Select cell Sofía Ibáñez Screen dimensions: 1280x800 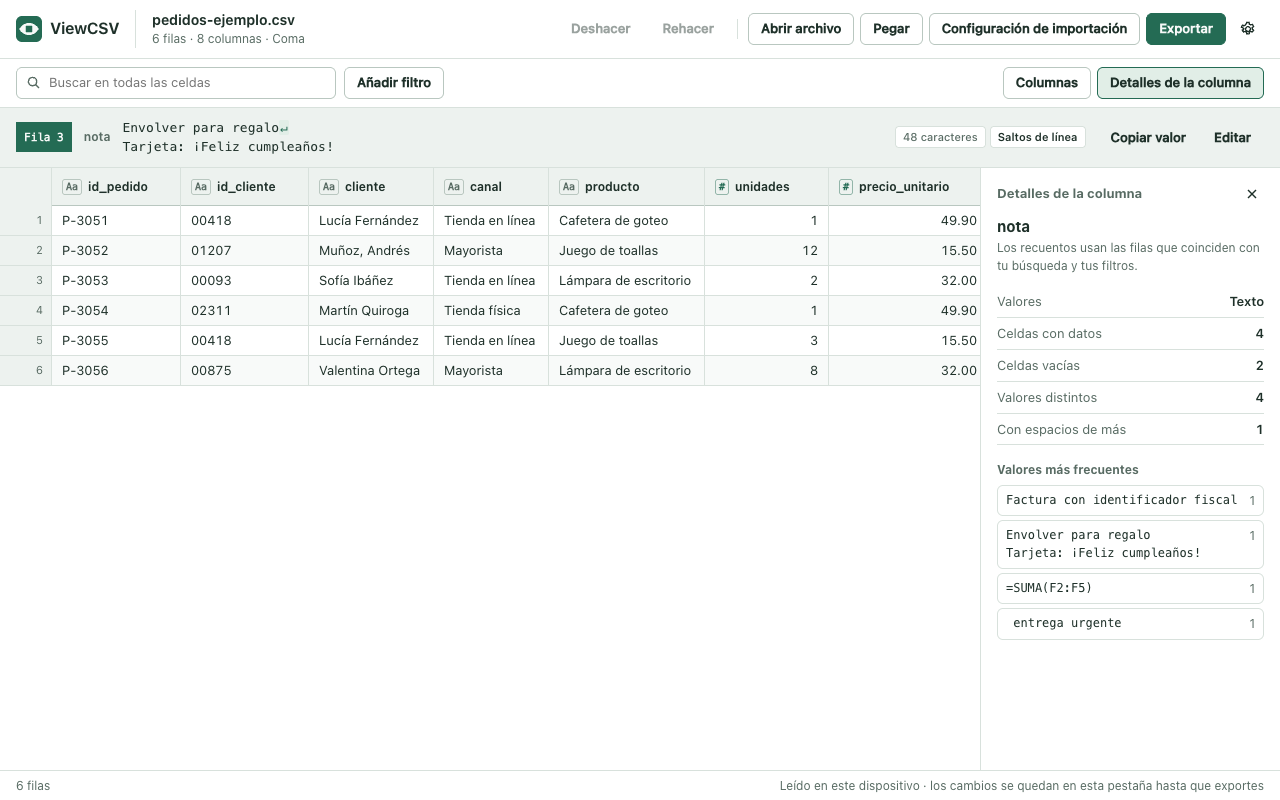point(370,281)
